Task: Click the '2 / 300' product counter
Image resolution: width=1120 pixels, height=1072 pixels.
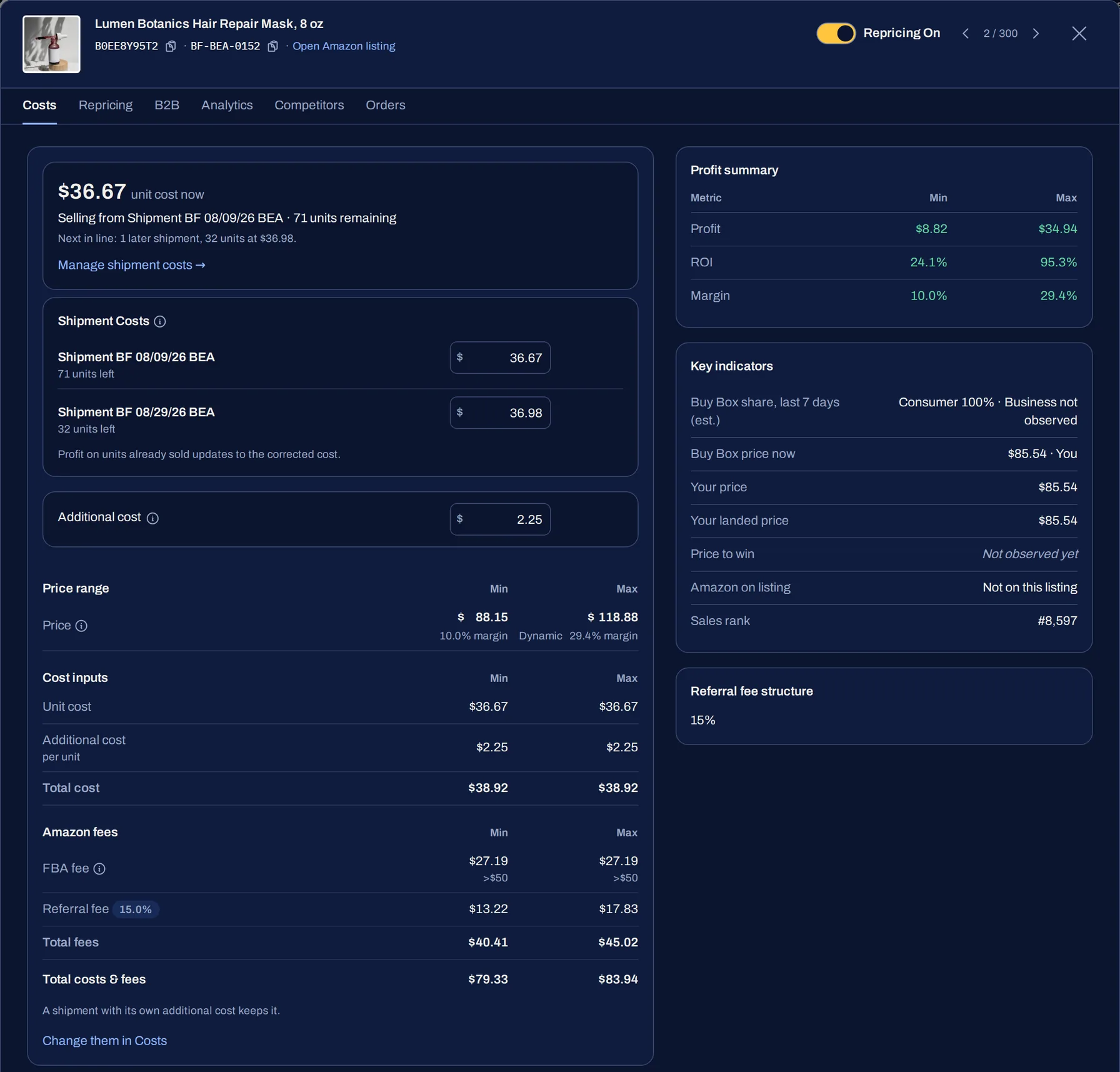Action: coord(1001,33)
